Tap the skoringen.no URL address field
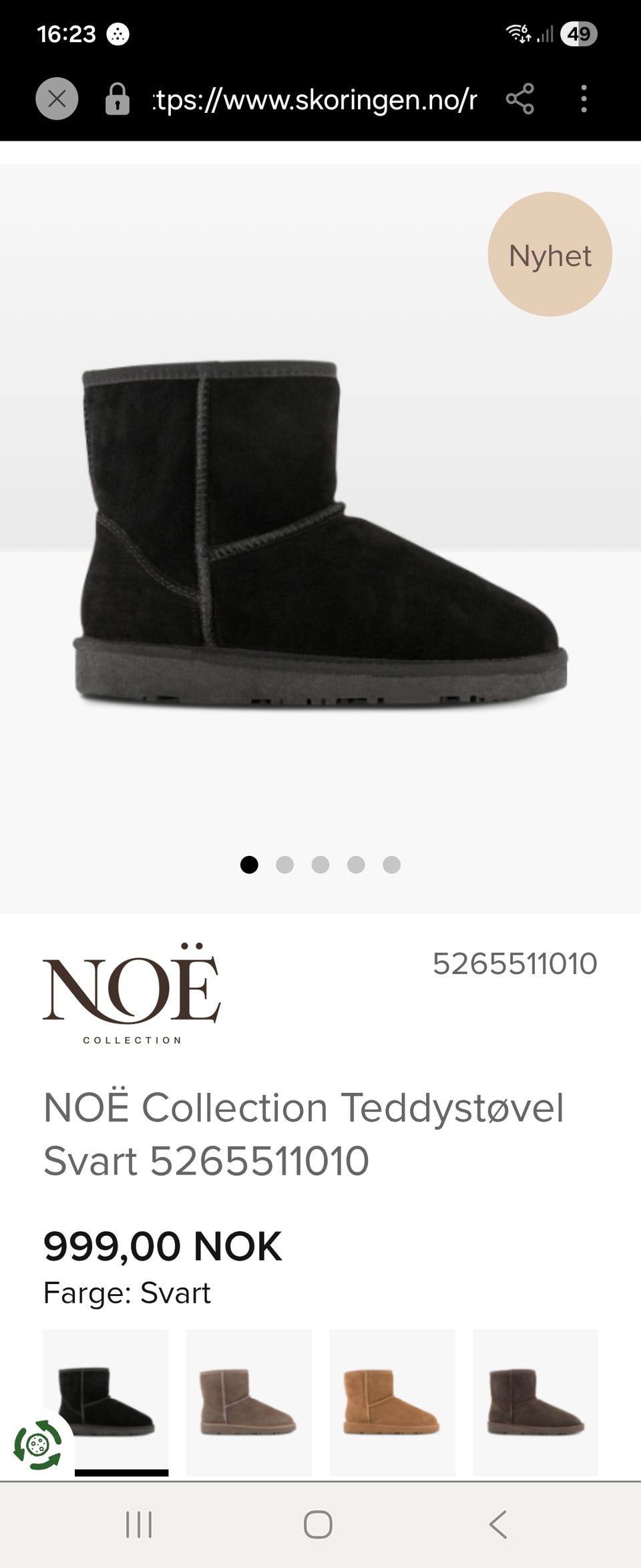This screenshot has height=1568, width=641. (x=315, y=100)
